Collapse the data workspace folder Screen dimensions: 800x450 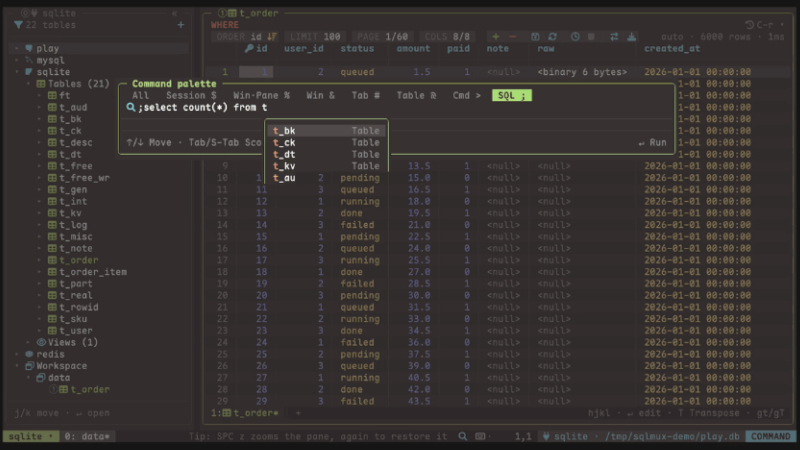pyautogui.click(x=29, y=378)
